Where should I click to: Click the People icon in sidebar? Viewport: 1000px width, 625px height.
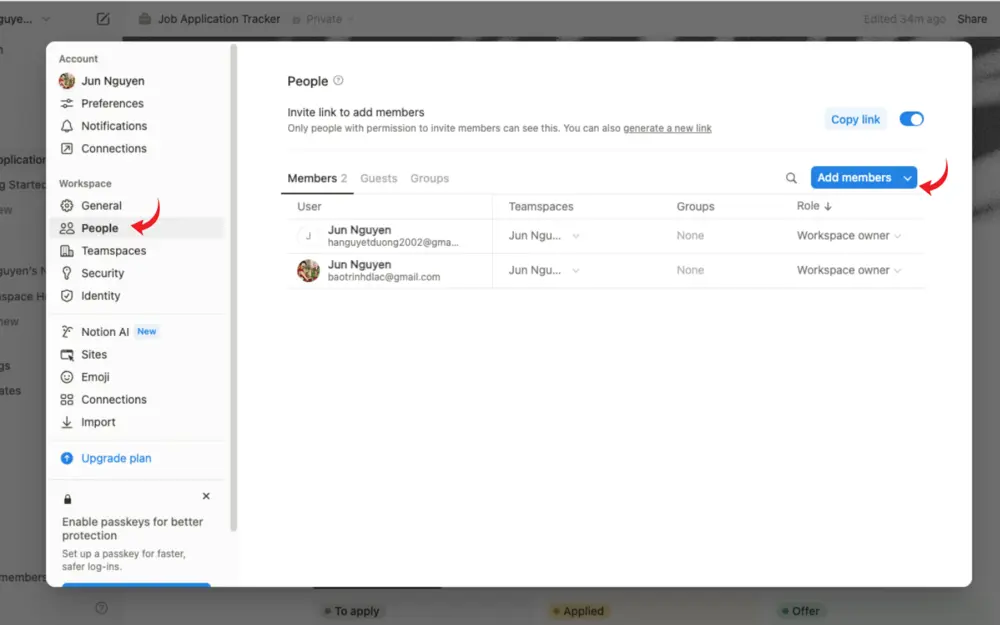tap(67, 228)
